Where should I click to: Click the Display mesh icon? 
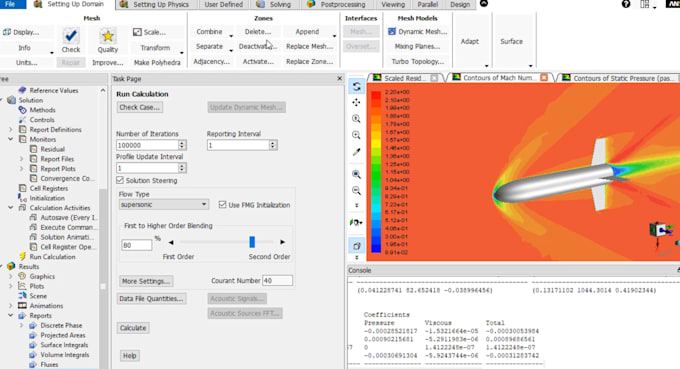(7, 32)
